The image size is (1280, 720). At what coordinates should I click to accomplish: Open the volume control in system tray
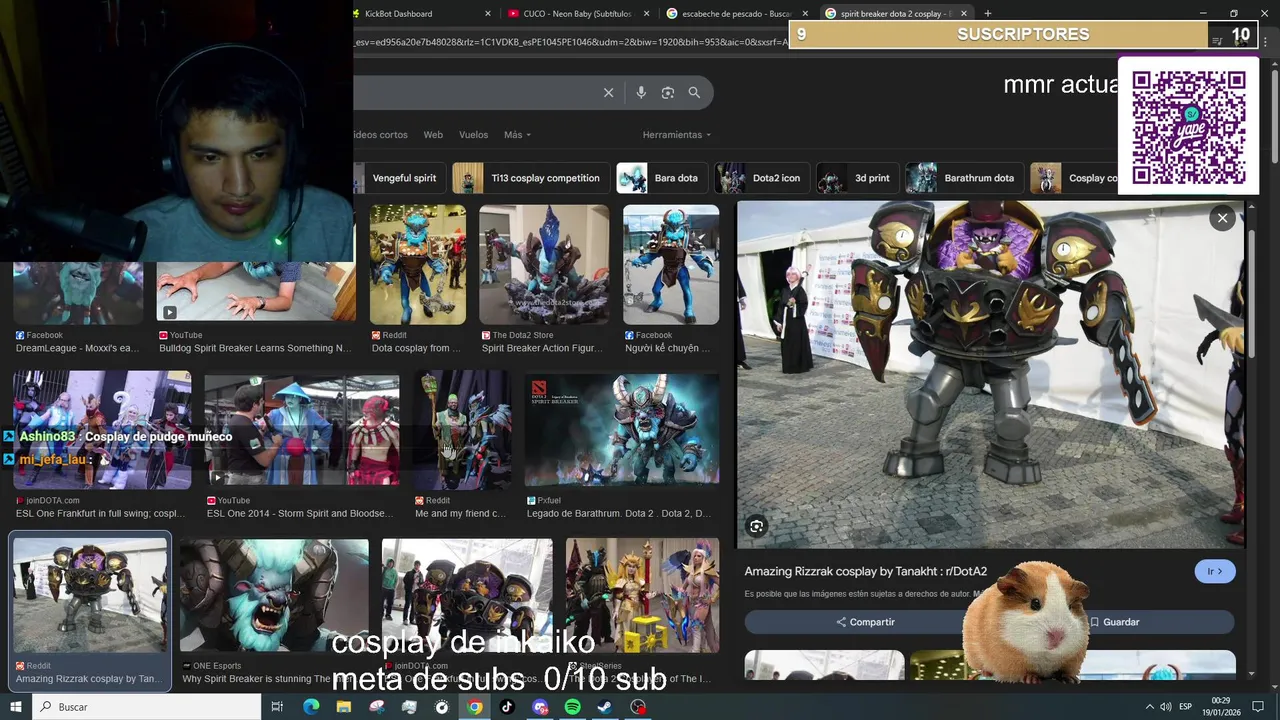[1165, 707]
